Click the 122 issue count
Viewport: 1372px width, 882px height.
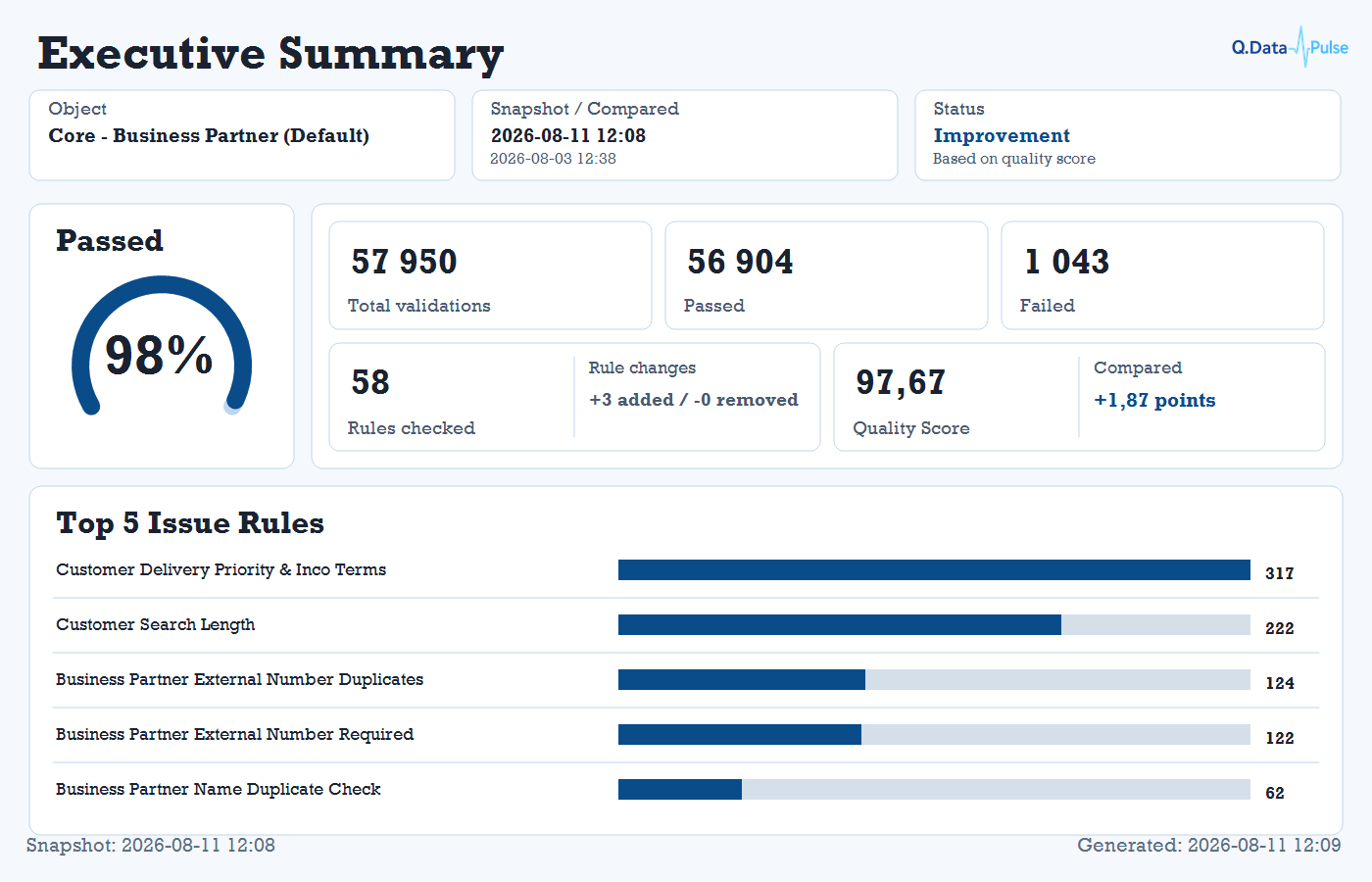1280,738
